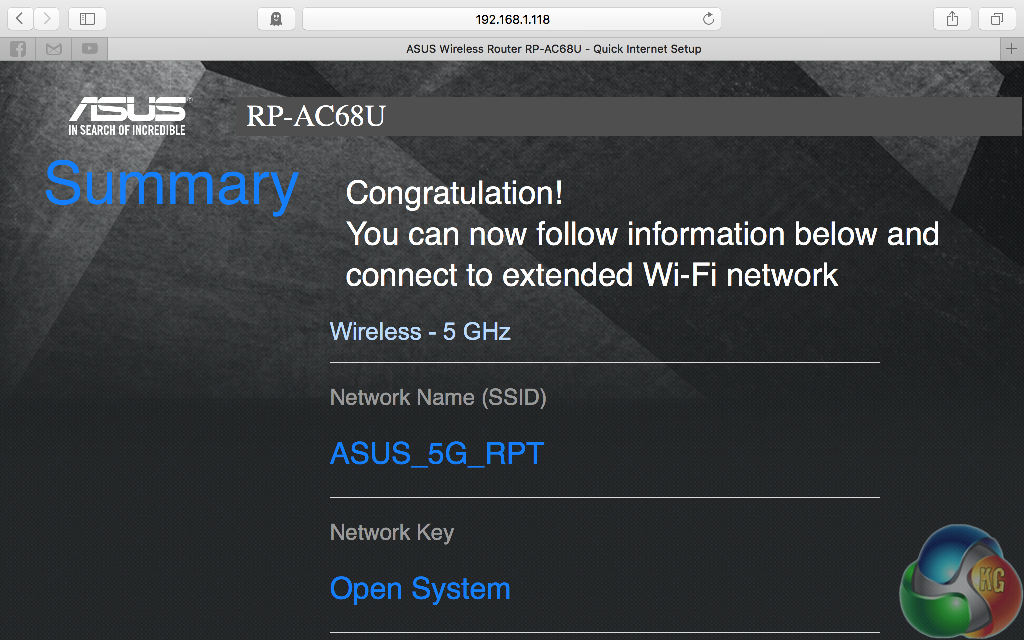Click the ASUS_5G_RPT network name
Screen dimensions: 1024x640
click(x=437, y=453)
